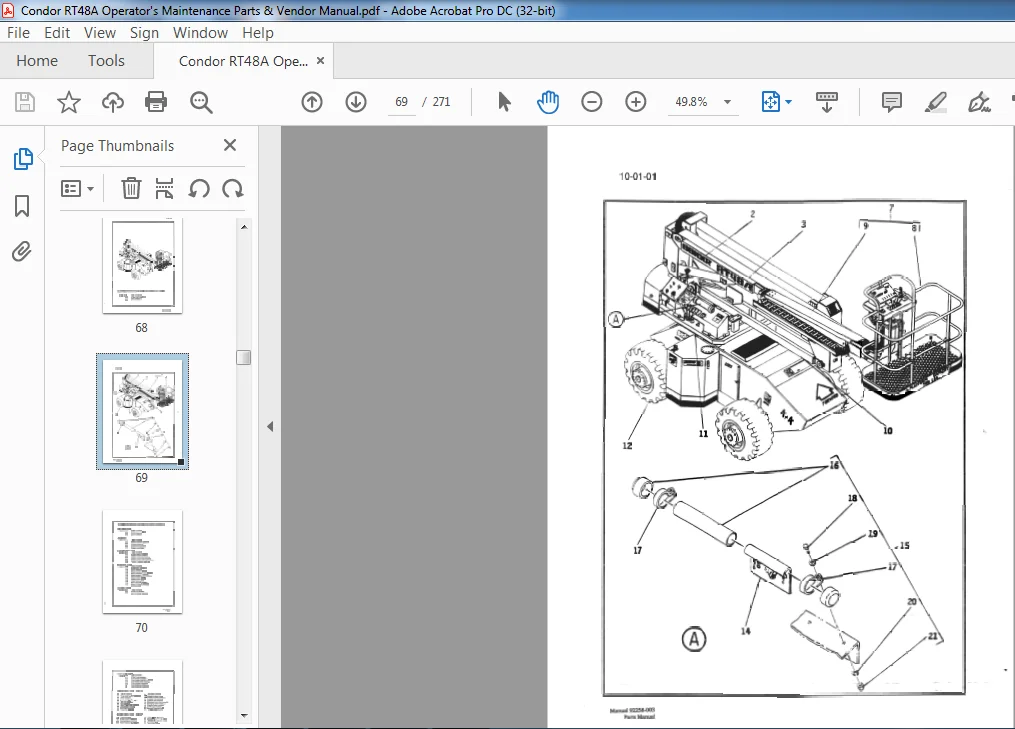Click the Page Thumbnails panel title
Image resolution: width=1015 pixels, height=729 pixels.
[x=117, y=146]
